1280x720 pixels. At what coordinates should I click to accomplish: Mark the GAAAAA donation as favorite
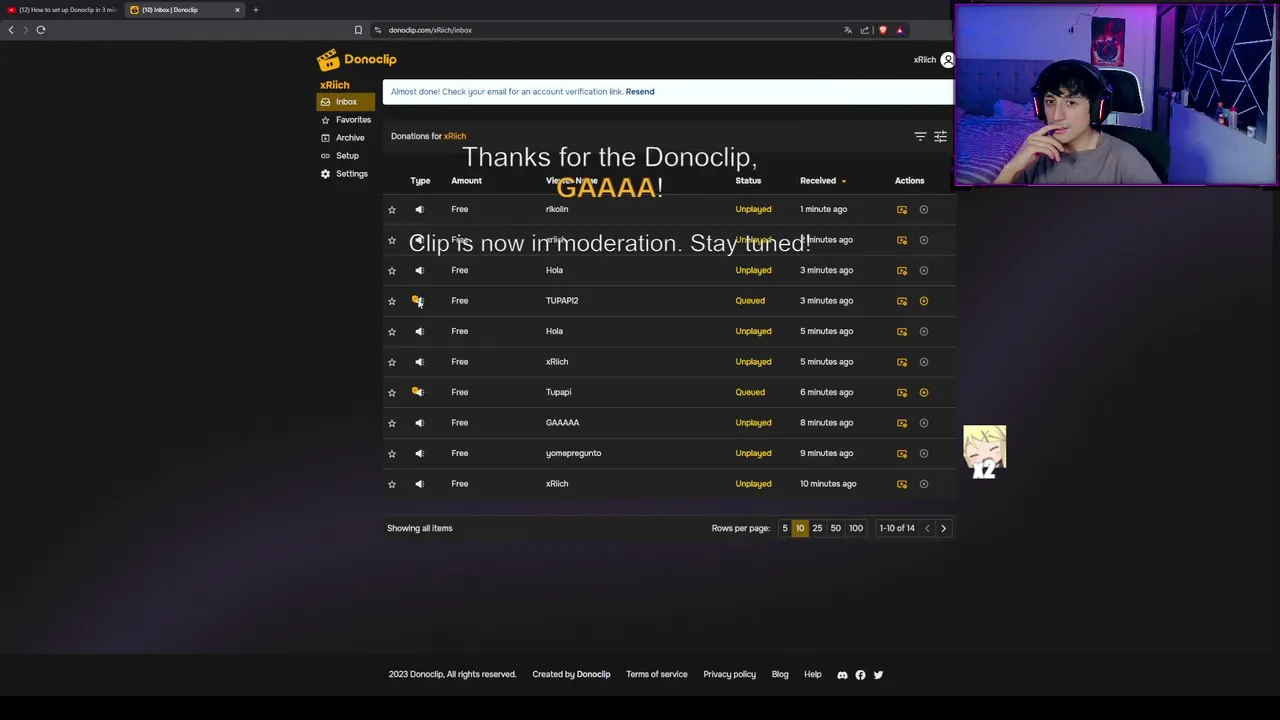(x=392, y=423)
